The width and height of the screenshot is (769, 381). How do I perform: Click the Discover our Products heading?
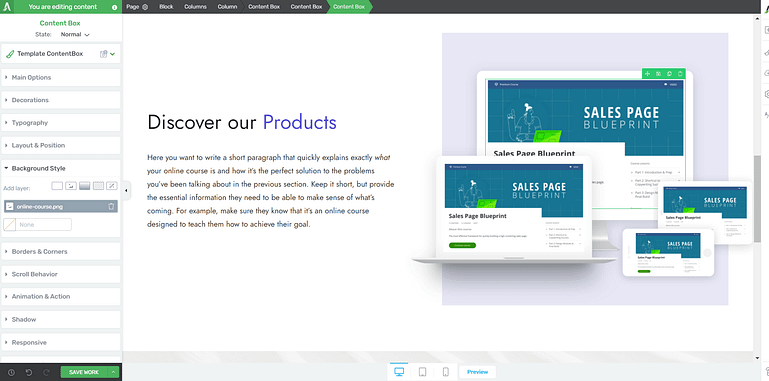(242, 122)
